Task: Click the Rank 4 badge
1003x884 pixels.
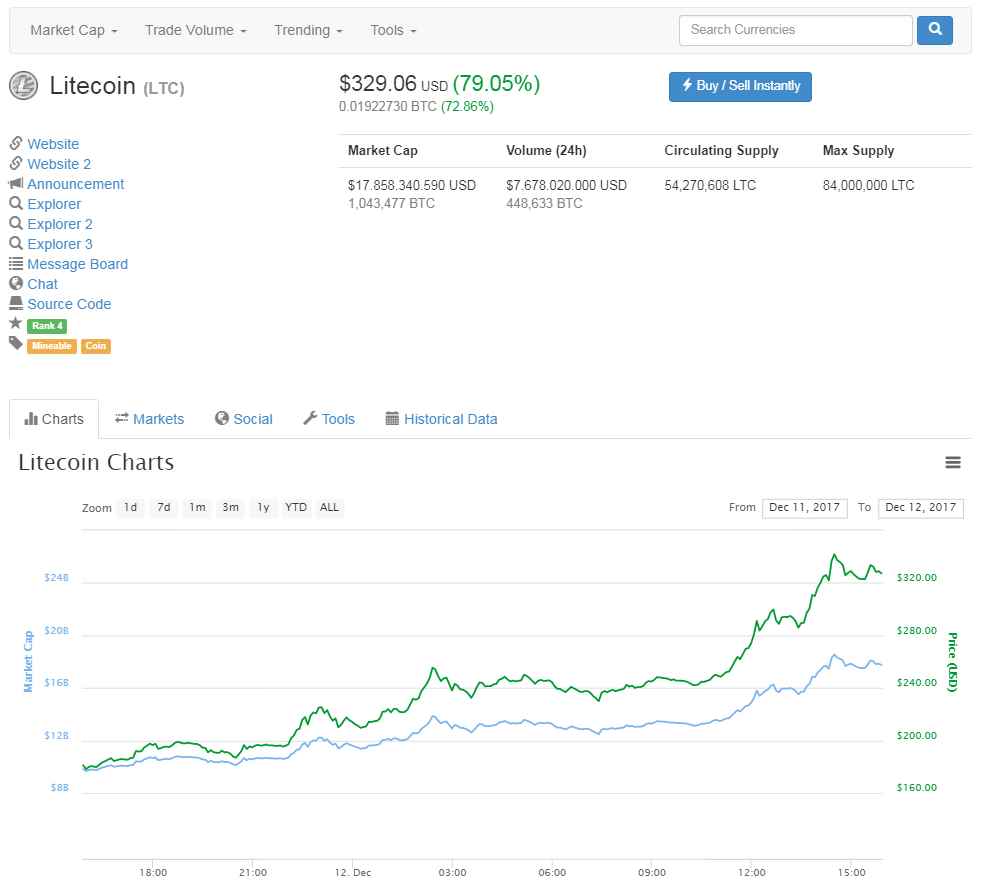Action: coord(47,326)
